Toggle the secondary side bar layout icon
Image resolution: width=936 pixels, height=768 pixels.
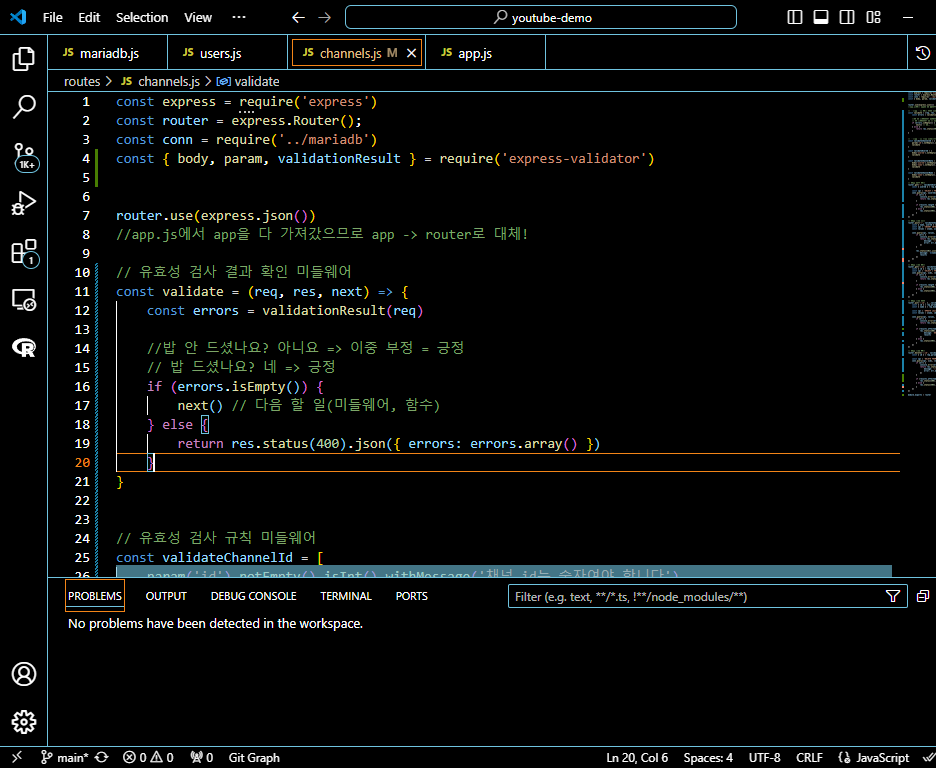coord(847,17)
